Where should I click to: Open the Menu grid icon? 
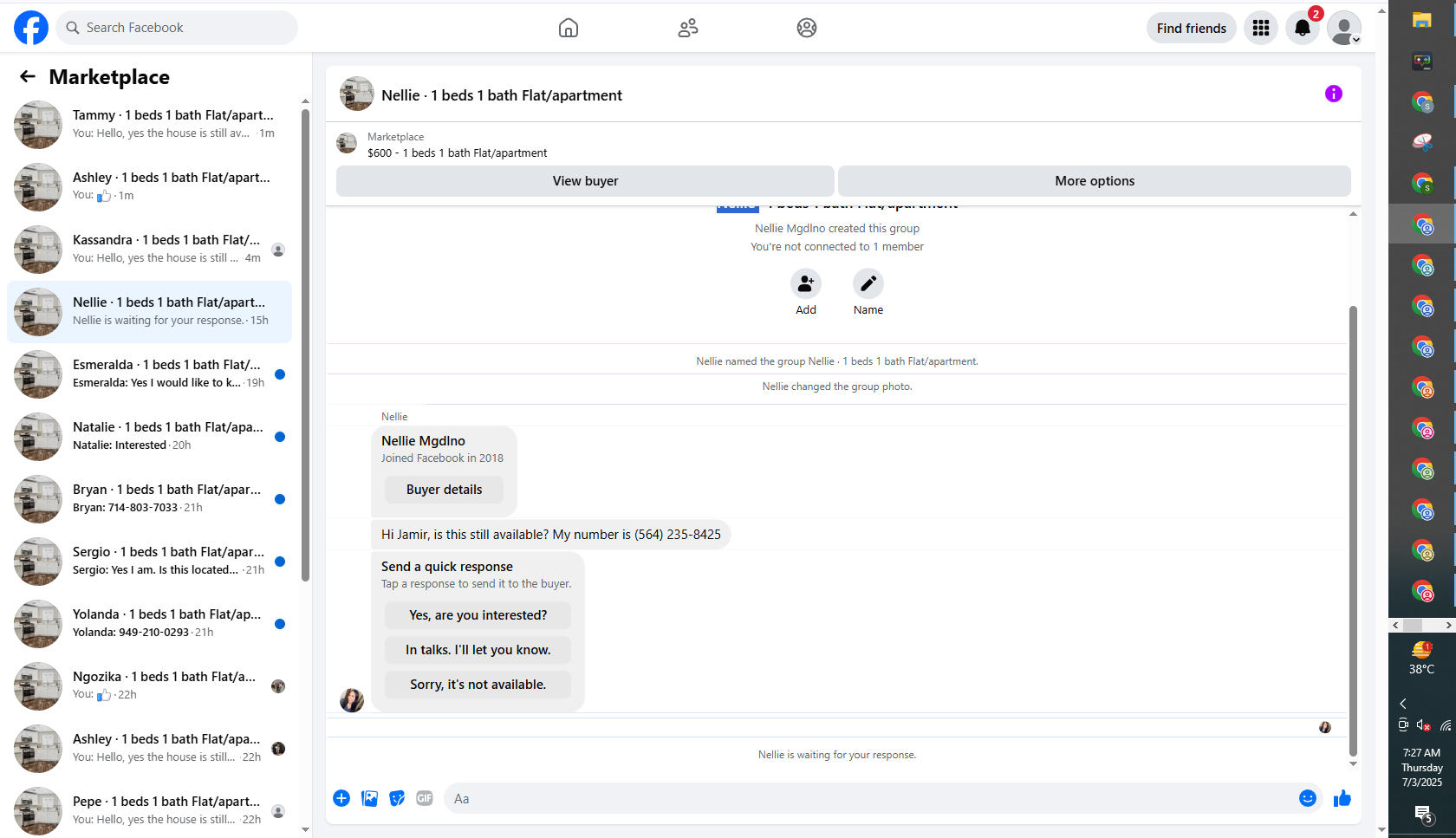pyautogui.click(x=1261, y=28)
